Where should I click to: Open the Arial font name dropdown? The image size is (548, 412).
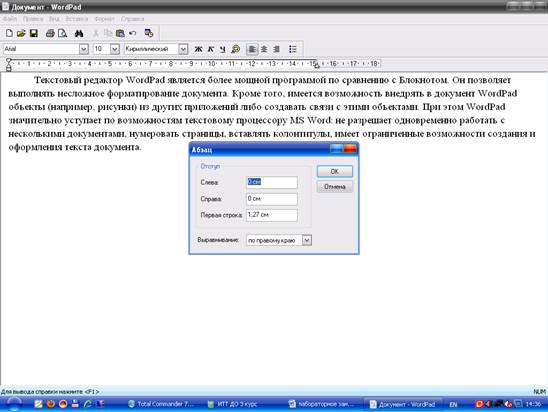pos(84,49)
